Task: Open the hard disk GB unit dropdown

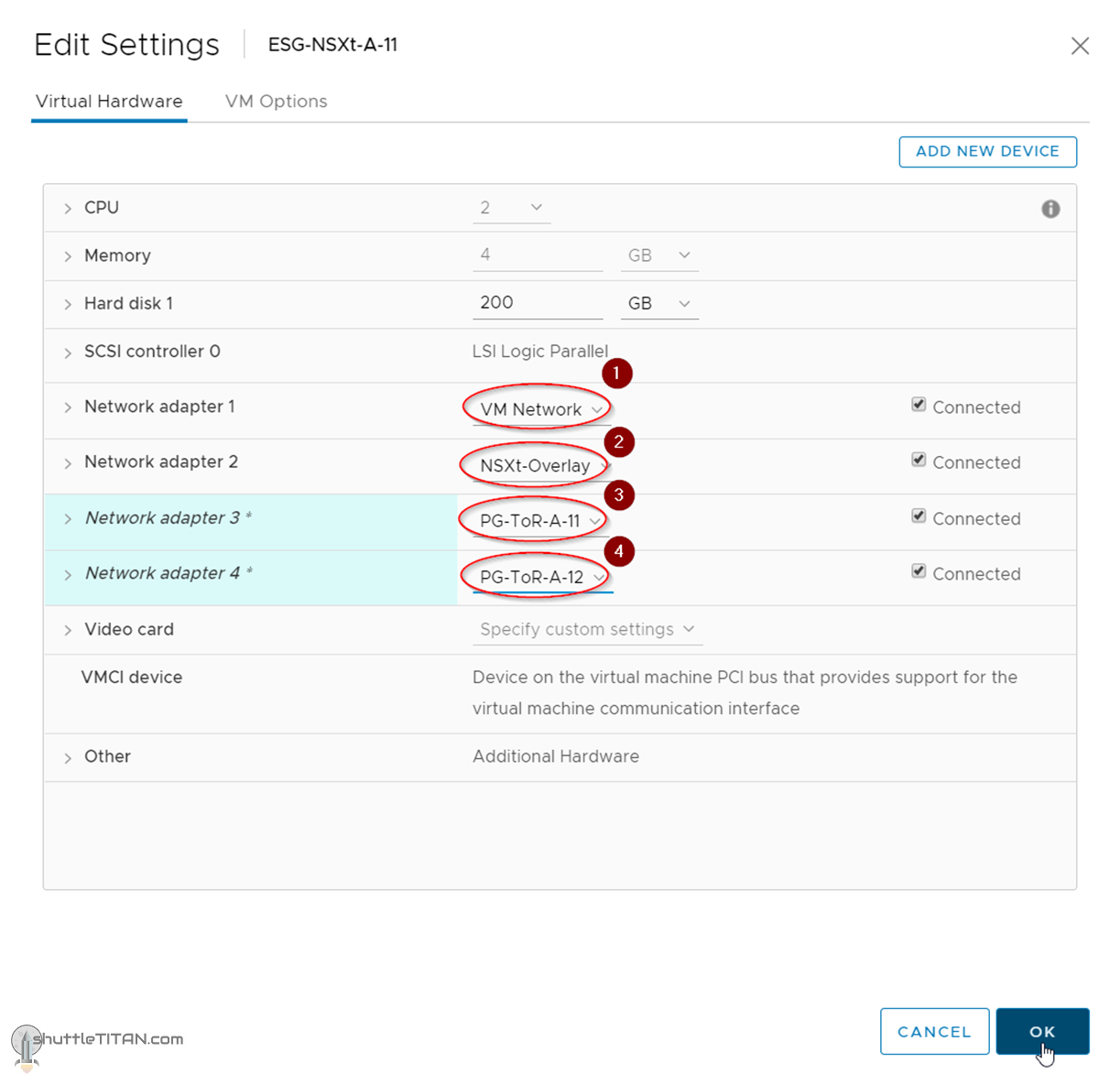Action: click(658, 303)
